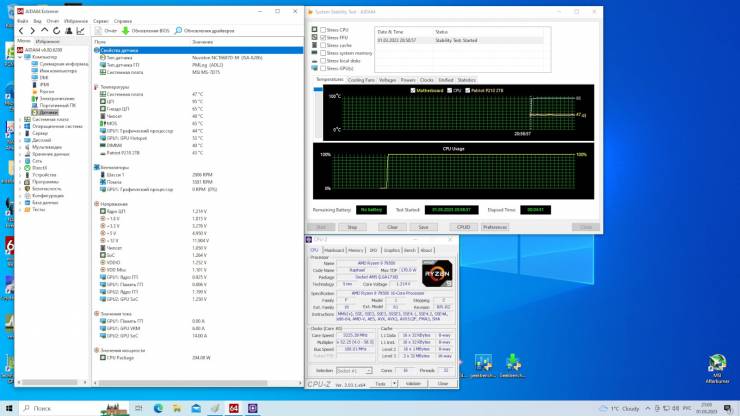Switch to Statistics tab in stability test
The image size is (740, 416).
tap(467, 80)
